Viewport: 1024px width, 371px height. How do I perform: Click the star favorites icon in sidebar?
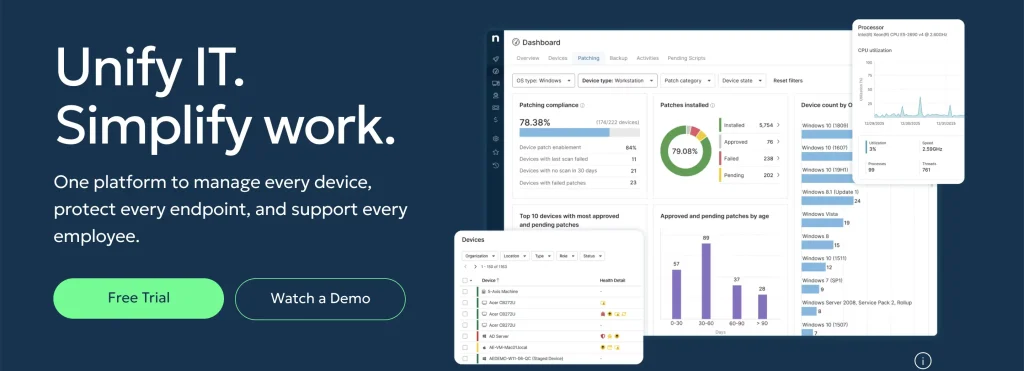[496, 152]
